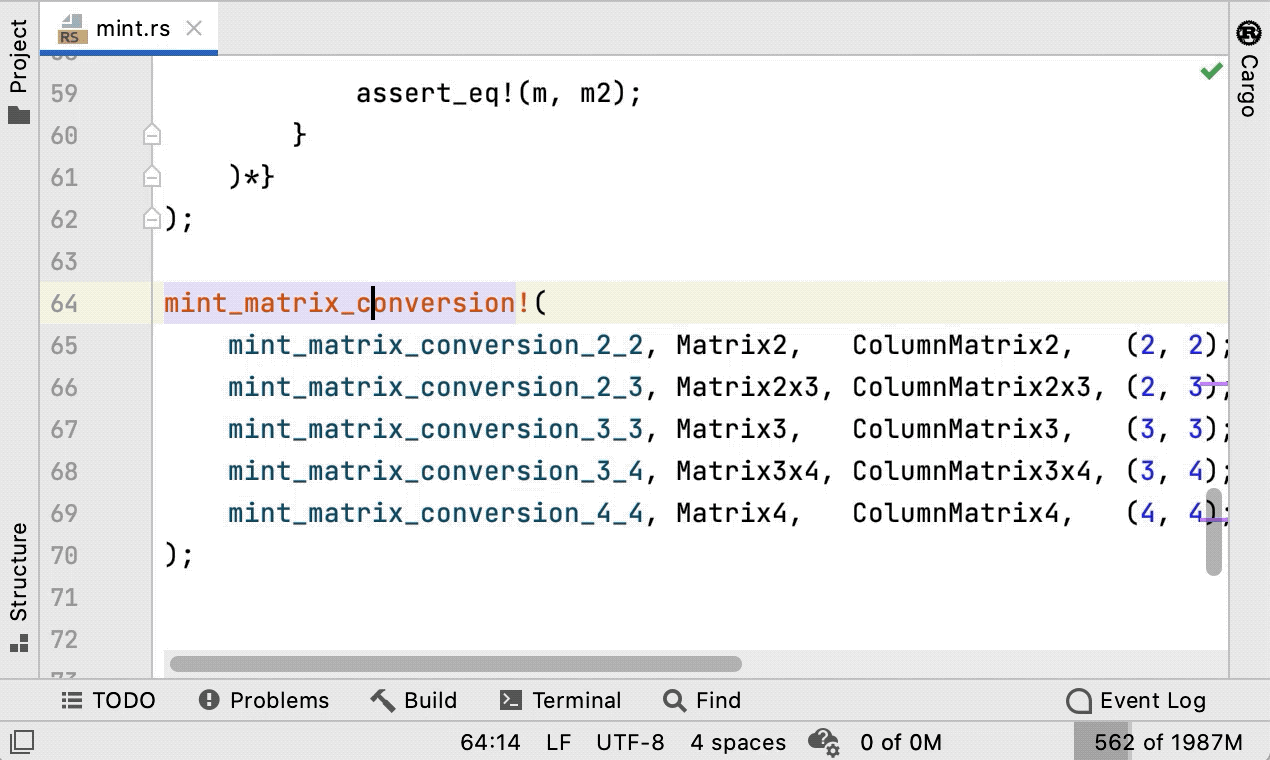1270x760 pixels.
Task: Collapse the fold marker on line 61
Action: coord(151,177)
